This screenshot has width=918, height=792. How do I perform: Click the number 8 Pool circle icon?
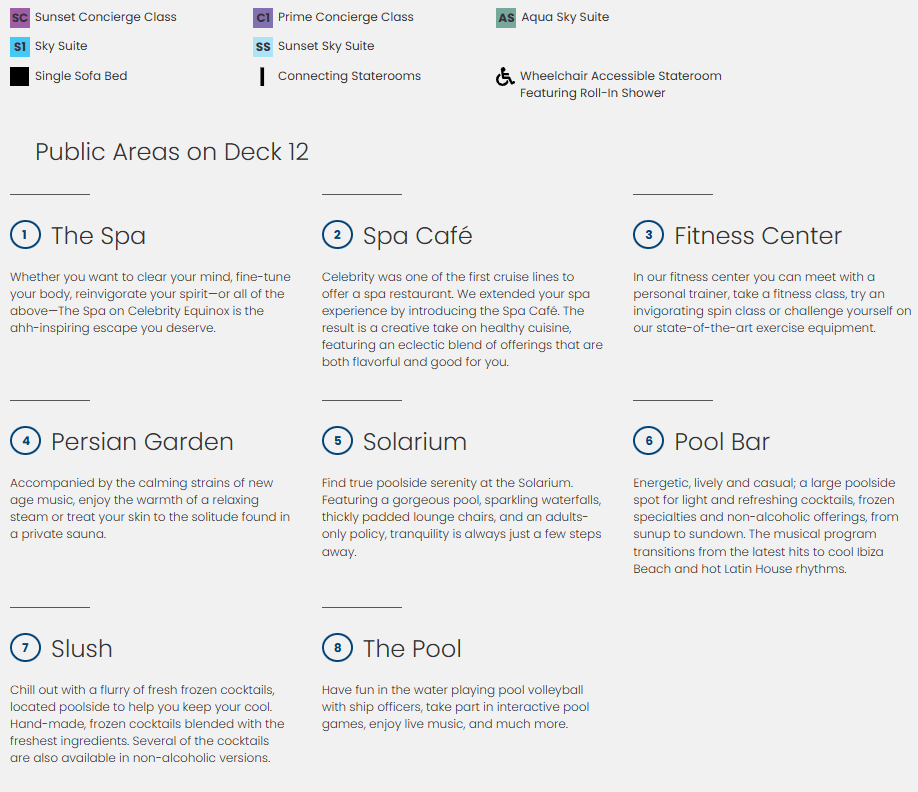(x=337, y=648)
